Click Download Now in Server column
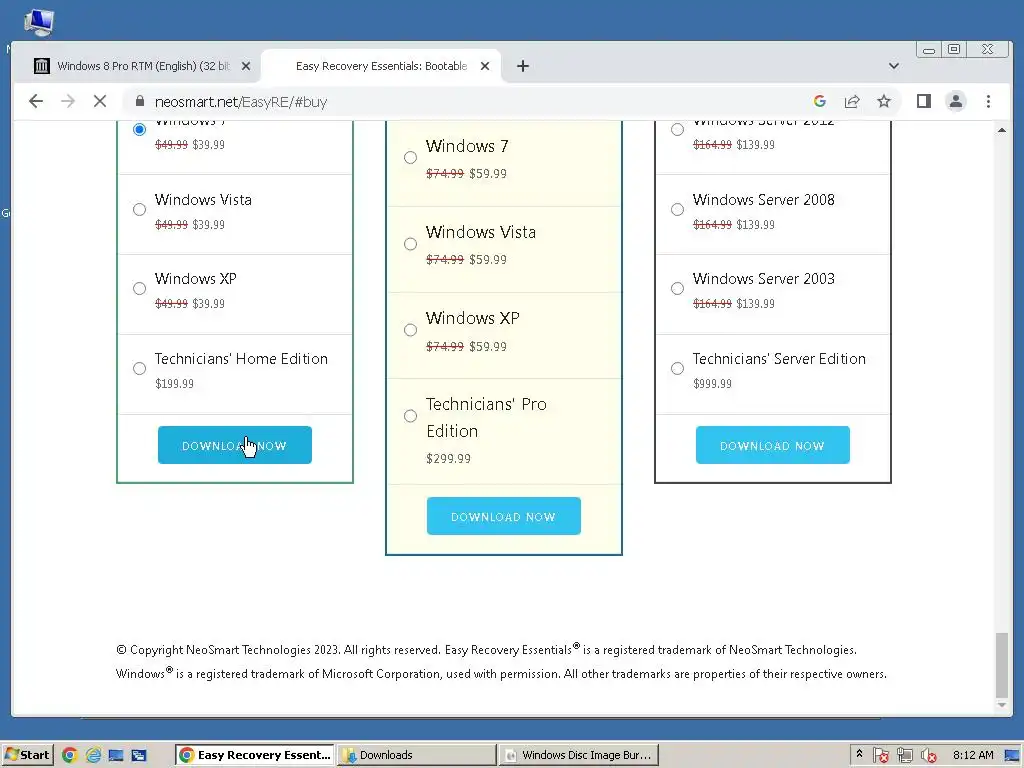 pyautogui.click(x=773, y=445)
